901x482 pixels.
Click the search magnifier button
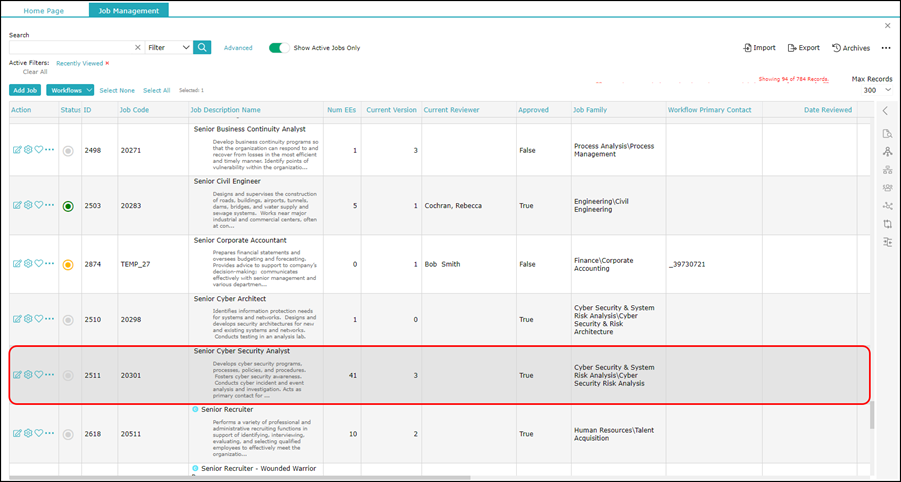[202, 47]
